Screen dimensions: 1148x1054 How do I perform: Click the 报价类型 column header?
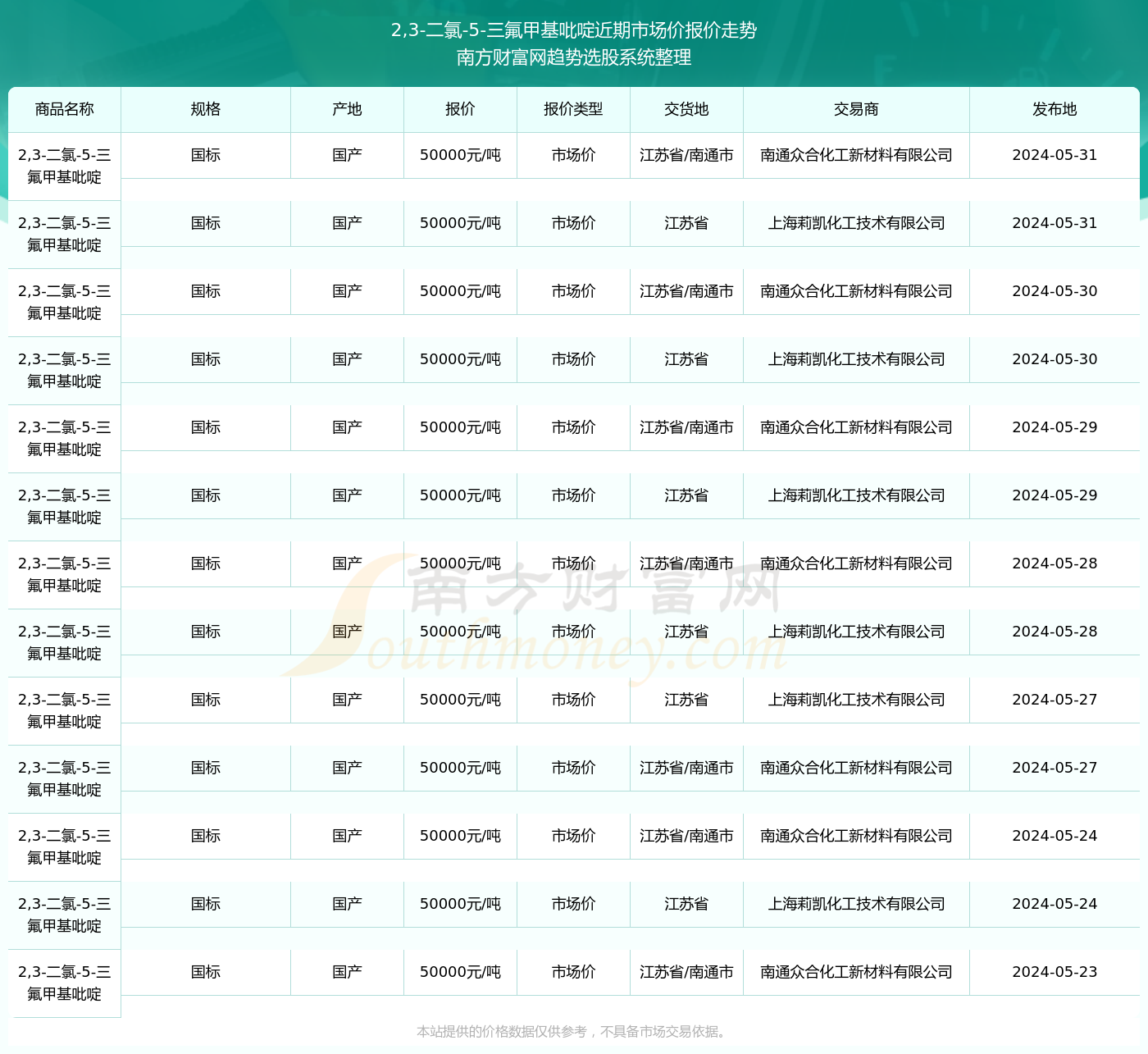pyautogui.click(x=573, y=109)
